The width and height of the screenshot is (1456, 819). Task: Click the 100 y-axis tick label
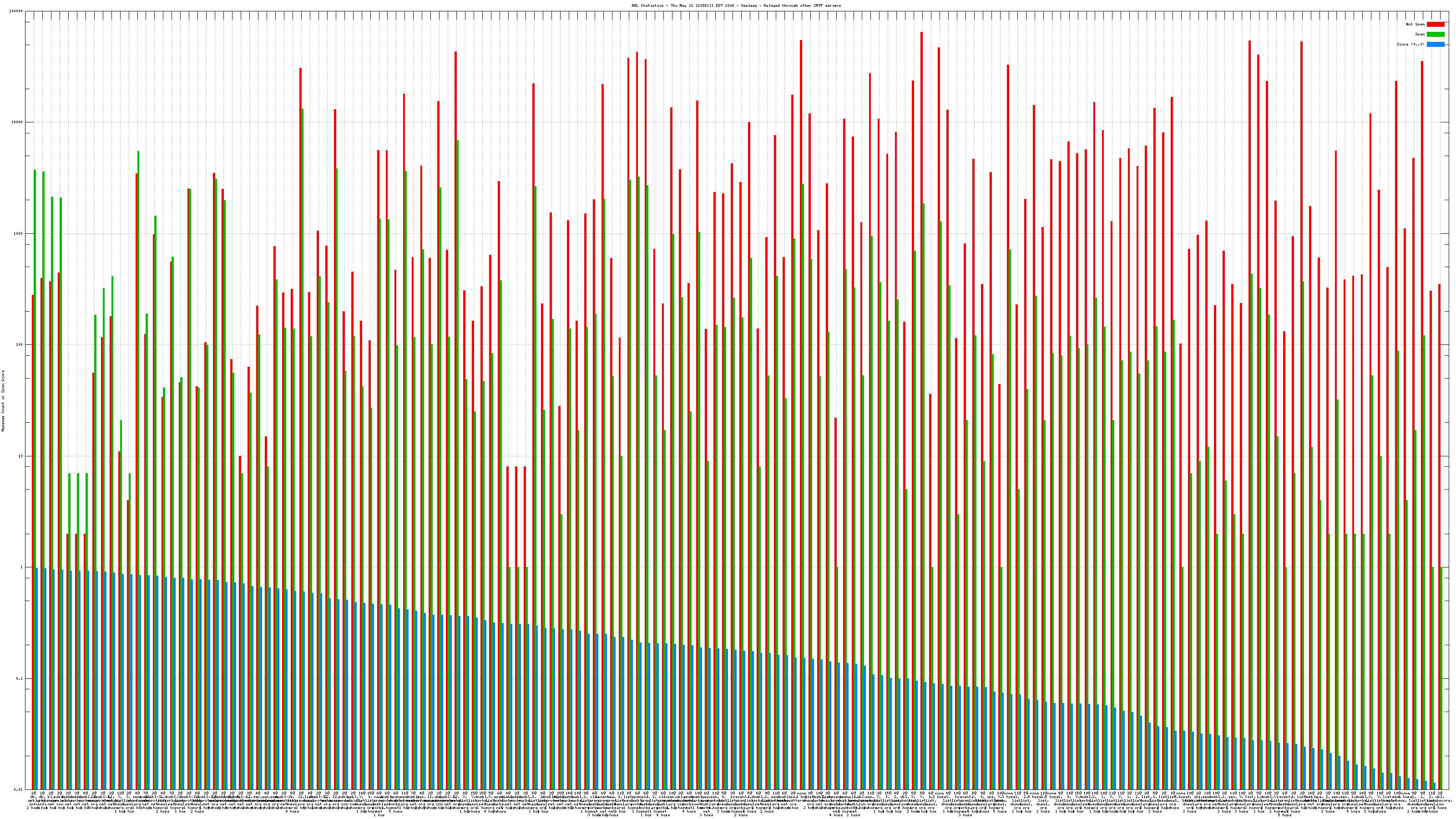(19, 345)
